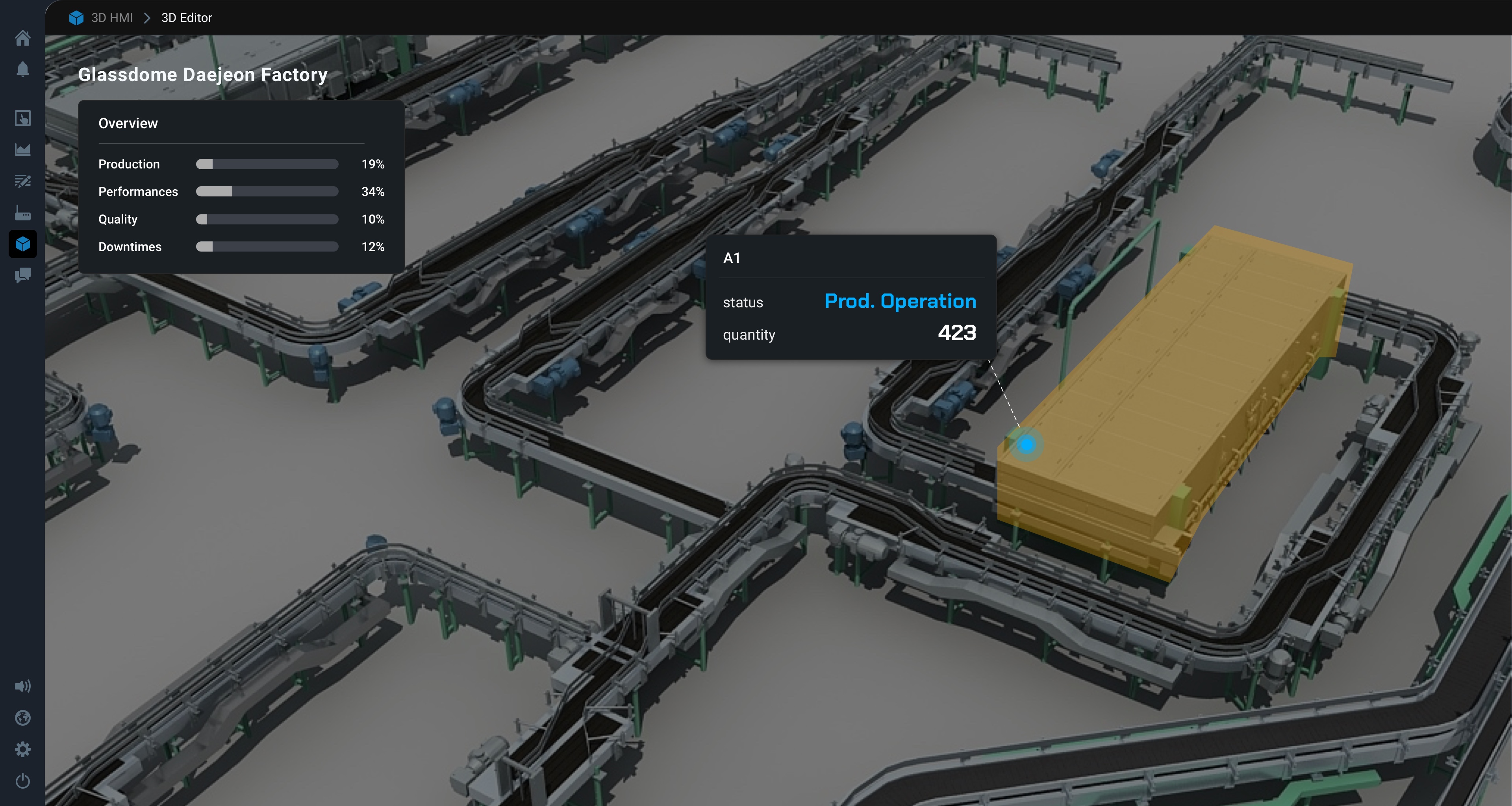Open the globe language icon
Screen dimensions: 1512x806
(22, 718)
